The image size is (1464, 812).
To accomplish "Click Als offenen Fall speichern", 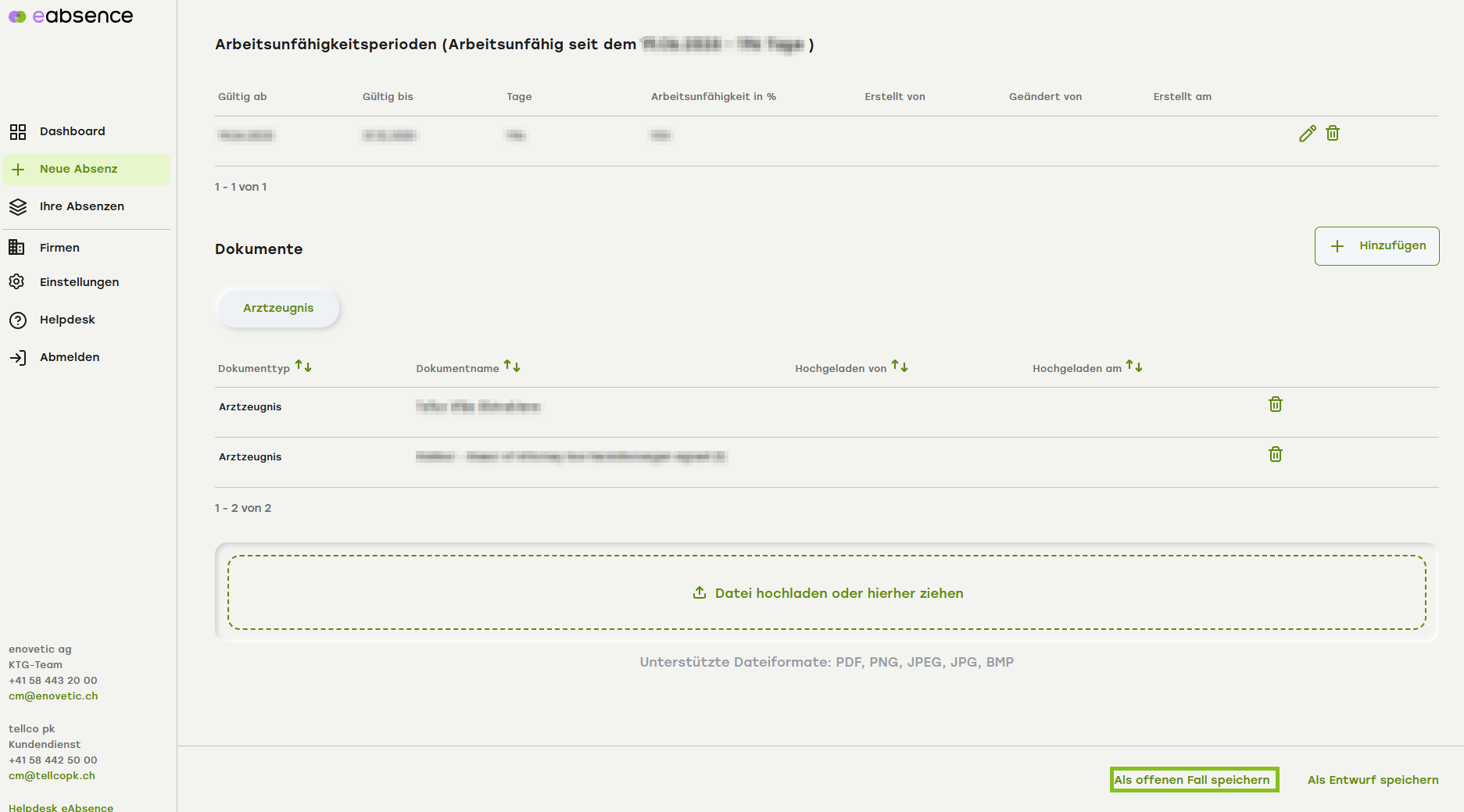I will (1194, 780).
